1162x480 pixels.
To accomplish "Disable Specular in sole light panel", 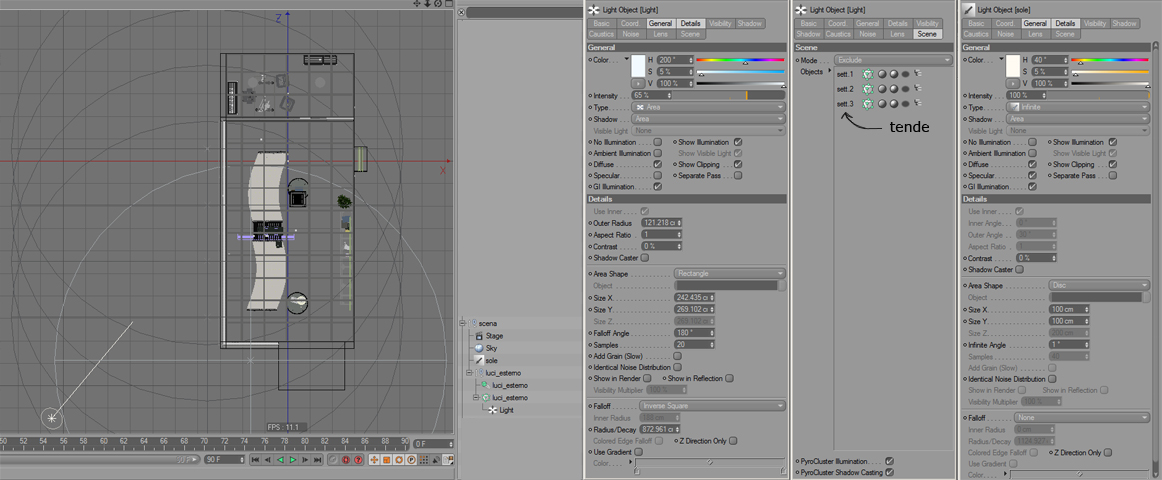I will tap(1033, 176).
